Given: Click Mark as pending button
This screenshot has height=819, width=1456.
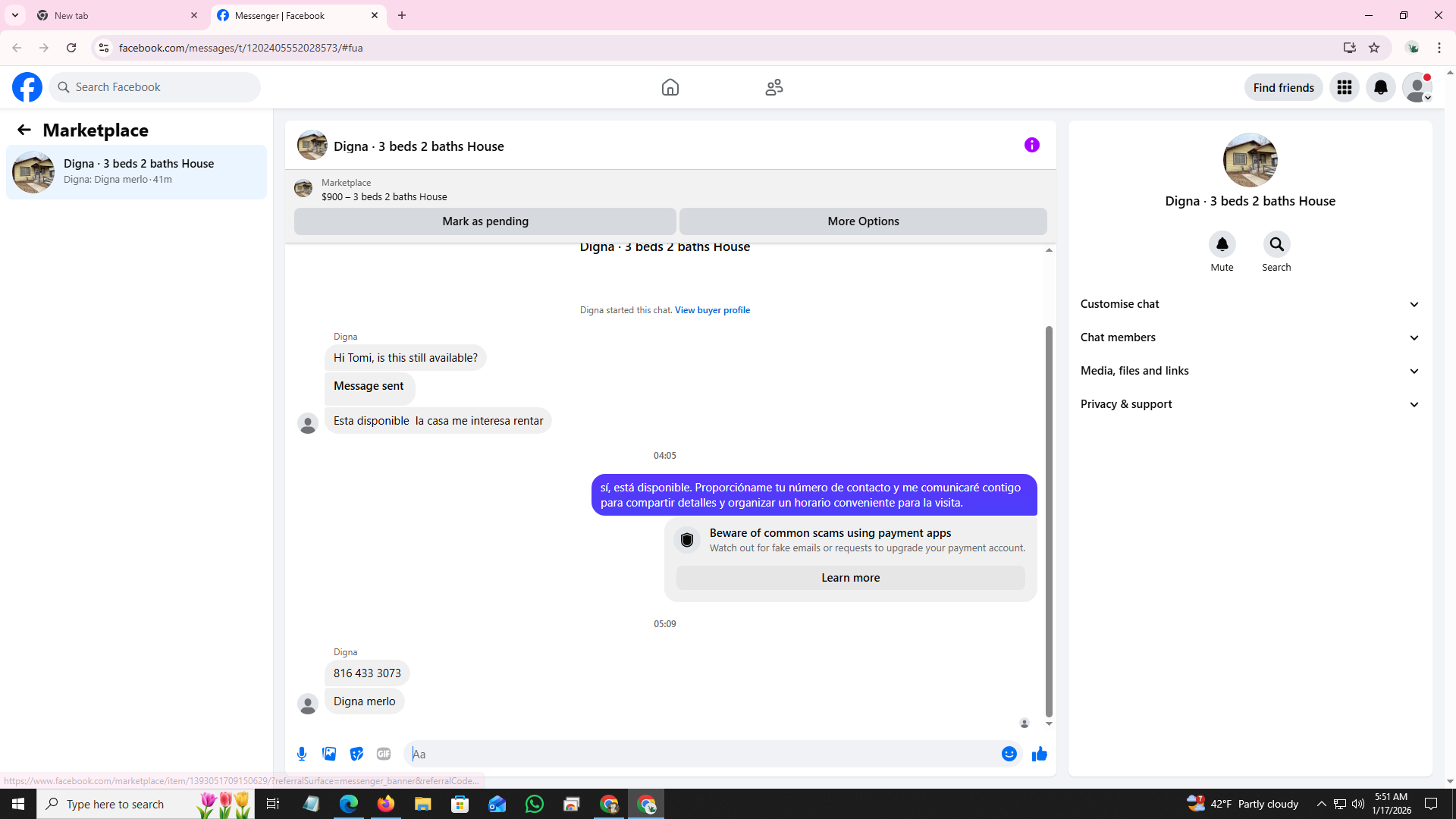Looking at the screenshot, I should (485, 221).
